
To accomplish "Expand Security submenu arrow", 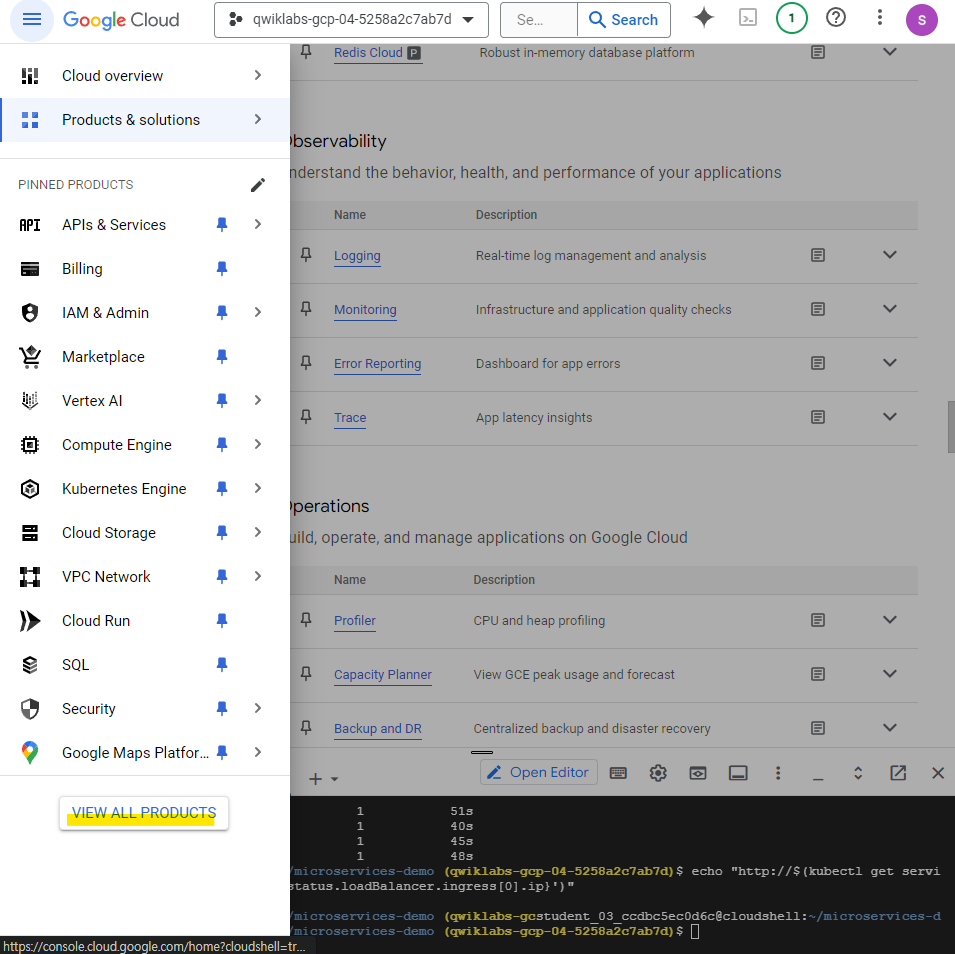I will click(x=258, y=708).
